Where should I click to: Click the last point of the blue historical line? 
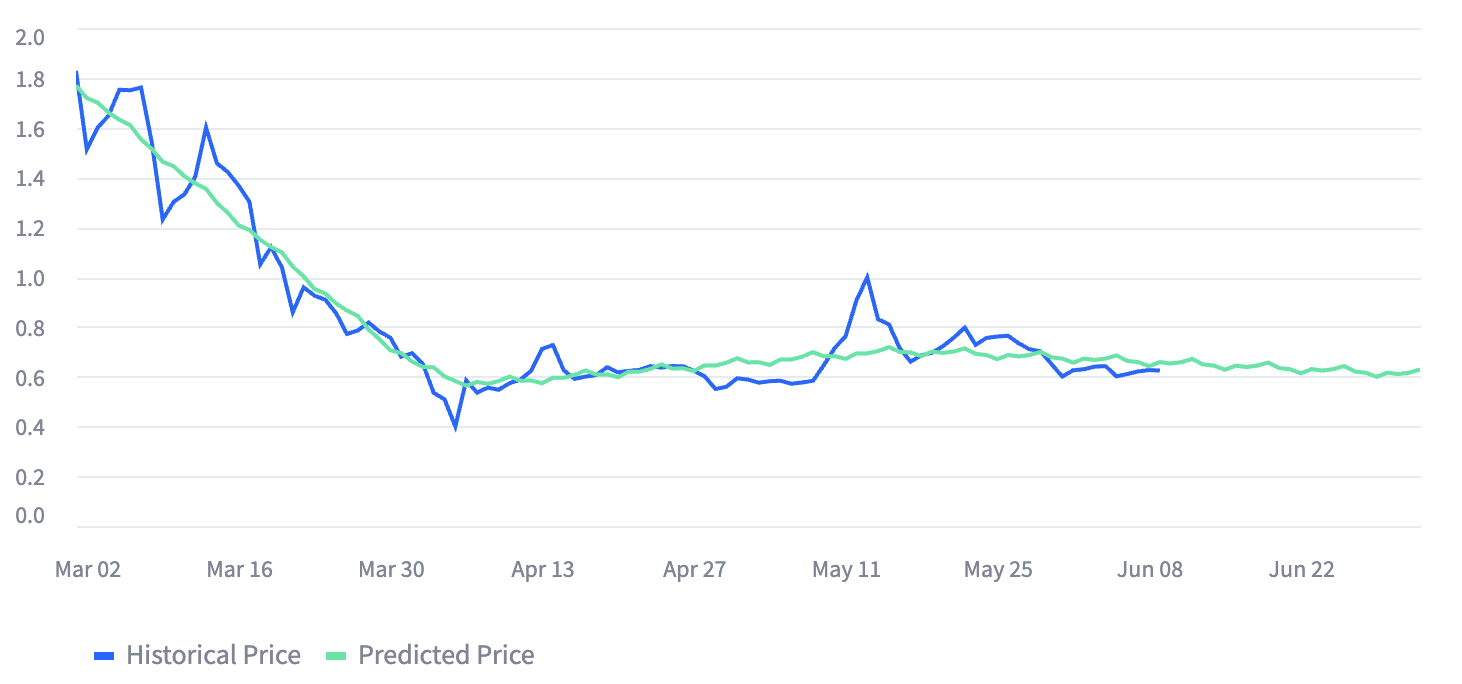click(x=1158, y=371)
